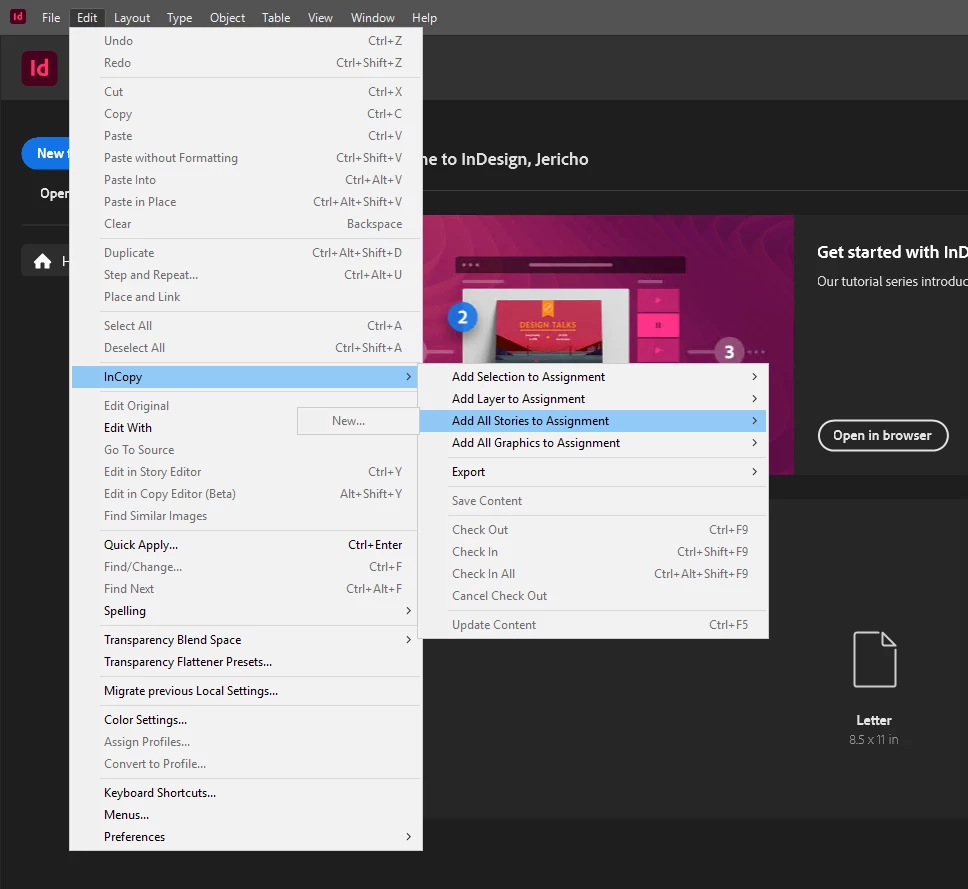Expand the InCopy submenu
This screenshot has height=889, width=968.
[x=245, y=377]
